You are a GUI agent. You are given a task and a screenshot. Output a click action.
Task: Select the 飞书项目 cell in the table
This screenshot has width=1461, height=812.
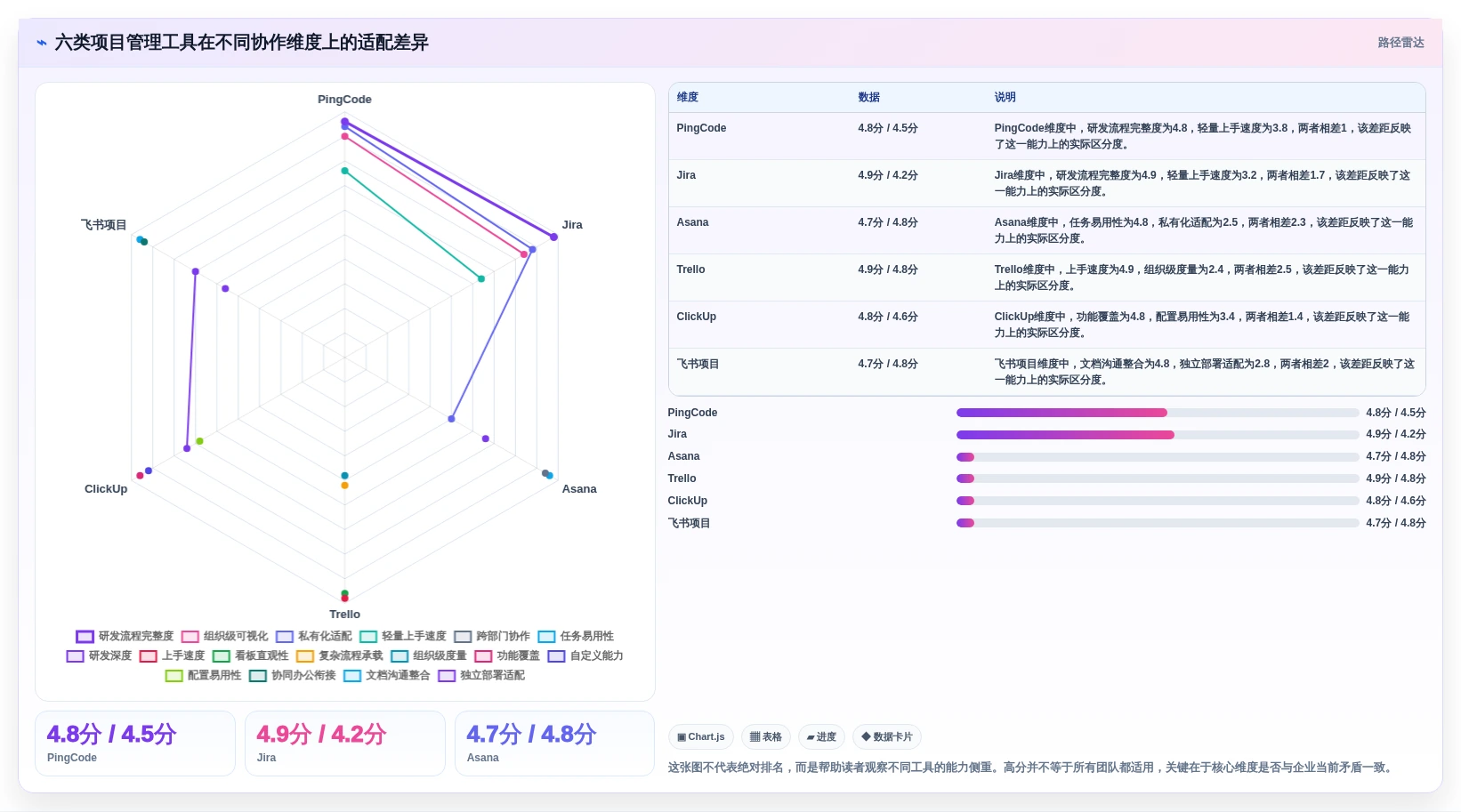[x=698, y=364]
